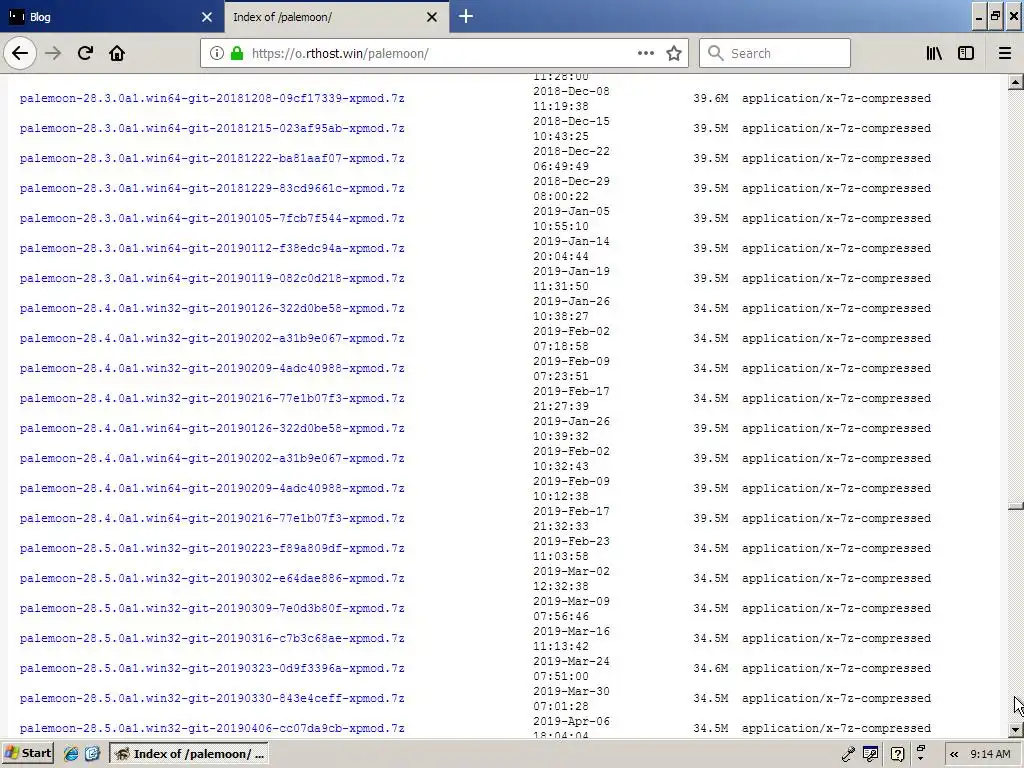1024x768 pixels.
Task: Click the 9:14 AM system clock
Action: 990,754
